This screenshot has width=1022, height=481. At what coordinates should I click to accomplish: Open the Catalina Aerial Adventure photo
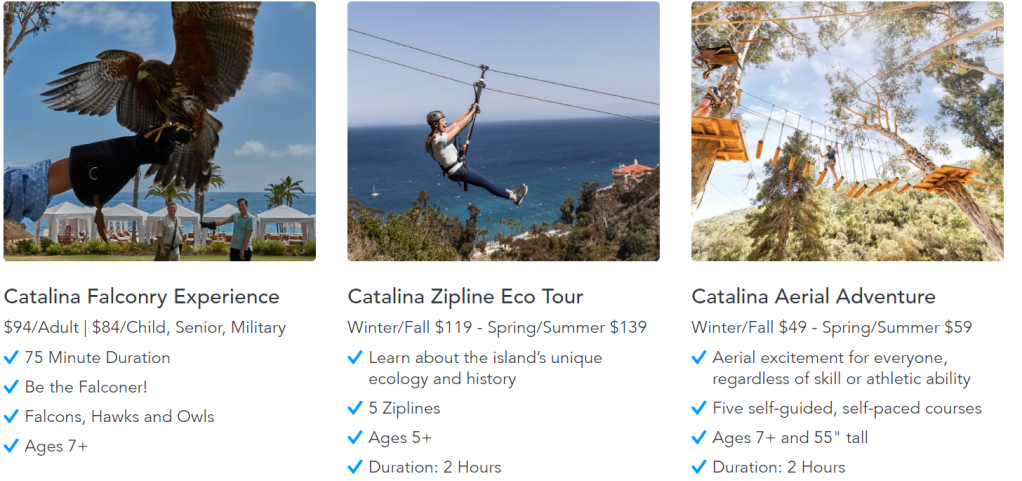847,131
